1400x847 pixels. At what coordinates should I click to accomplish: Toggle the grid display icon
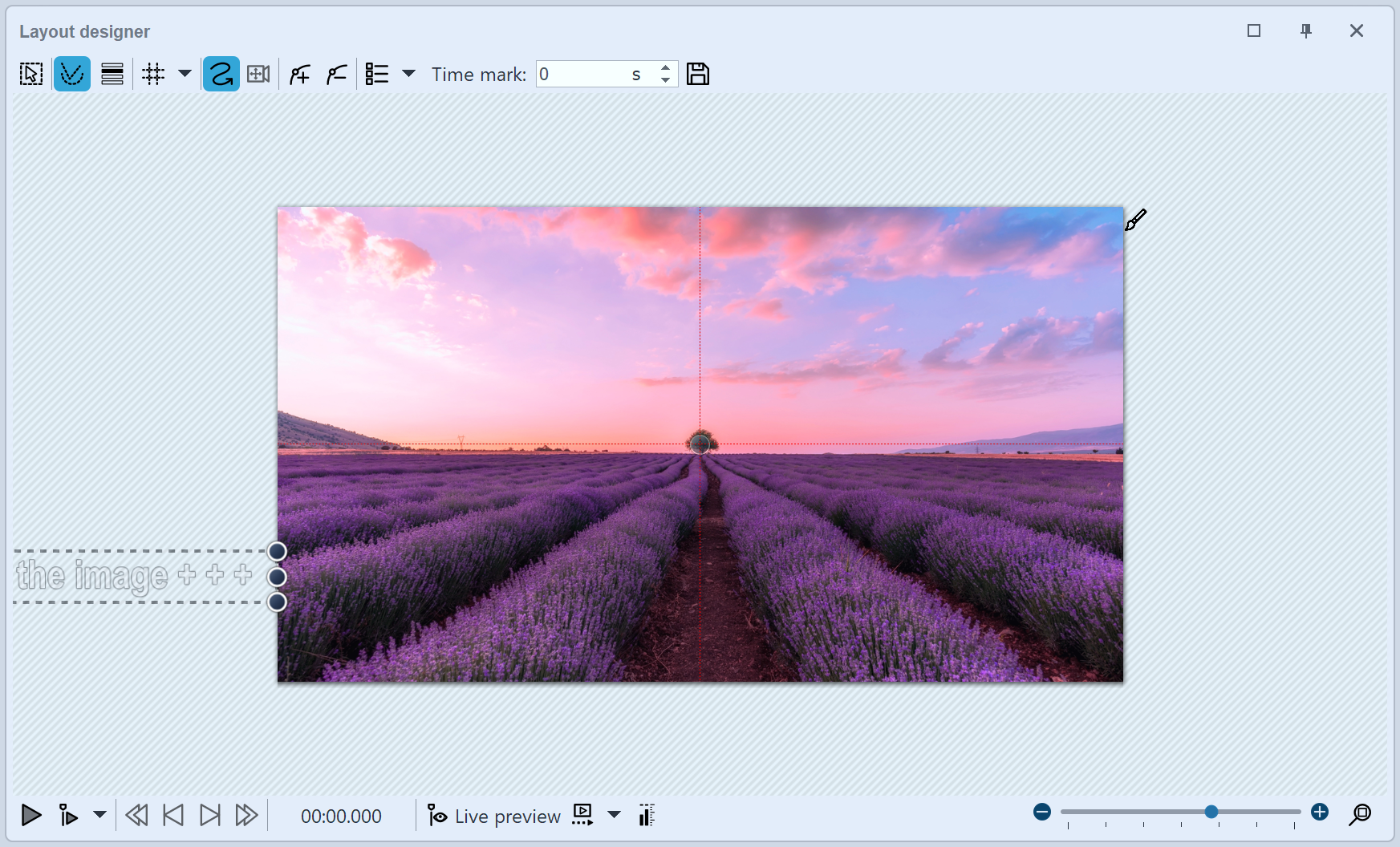[153, 75]
